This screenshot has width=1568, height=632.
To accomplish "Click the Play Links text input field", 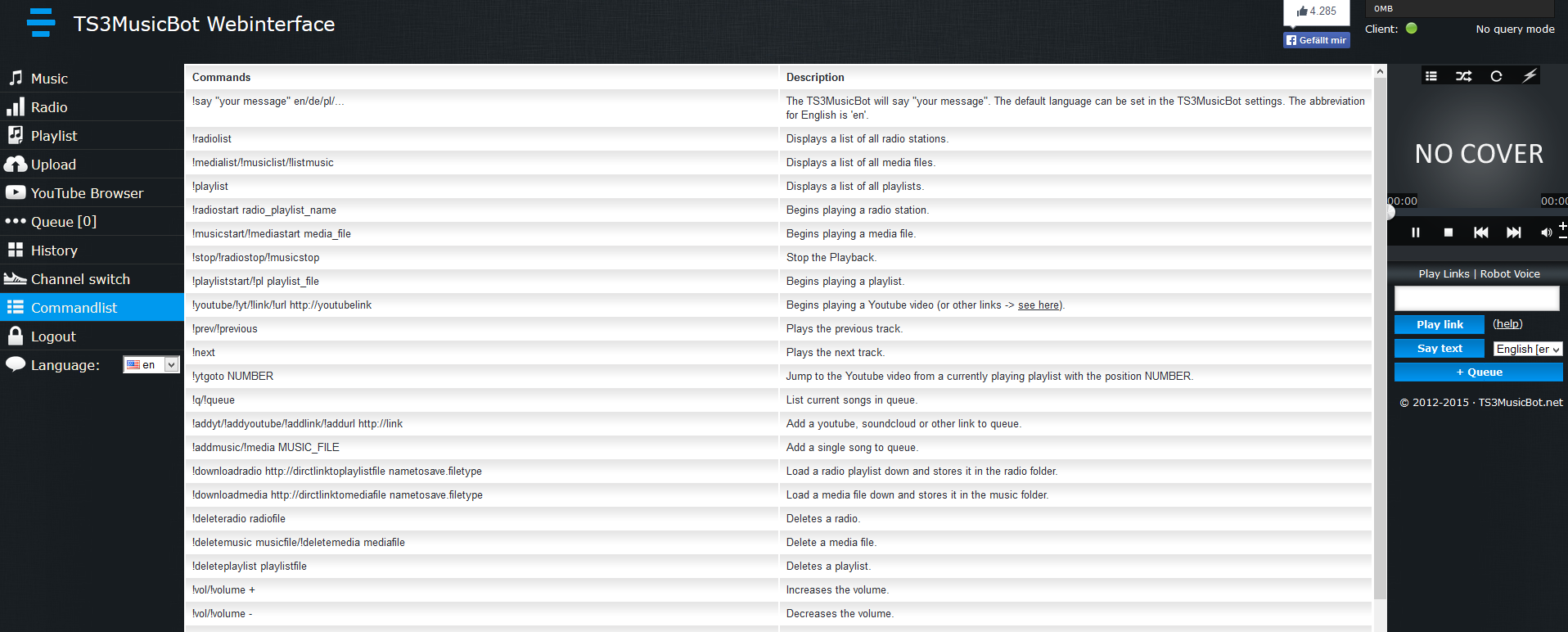I will click(x=1476, y=298).
